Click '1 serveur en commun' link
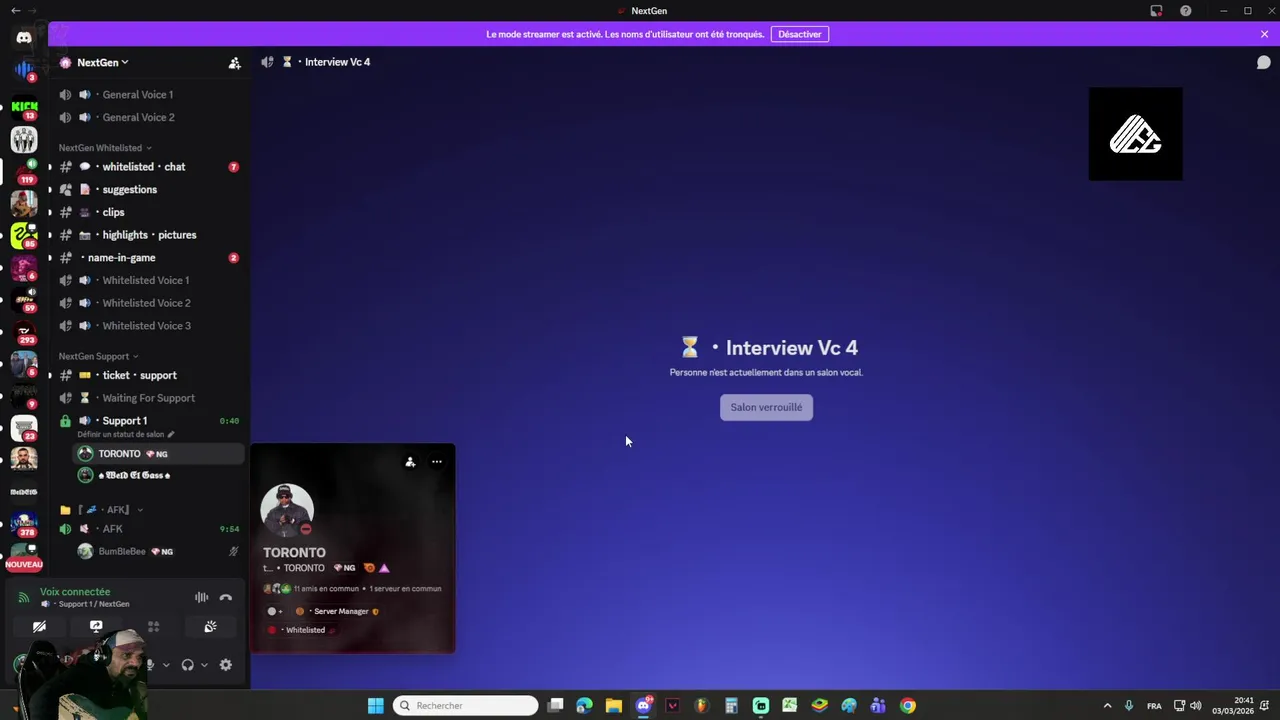 click(405, 589)
